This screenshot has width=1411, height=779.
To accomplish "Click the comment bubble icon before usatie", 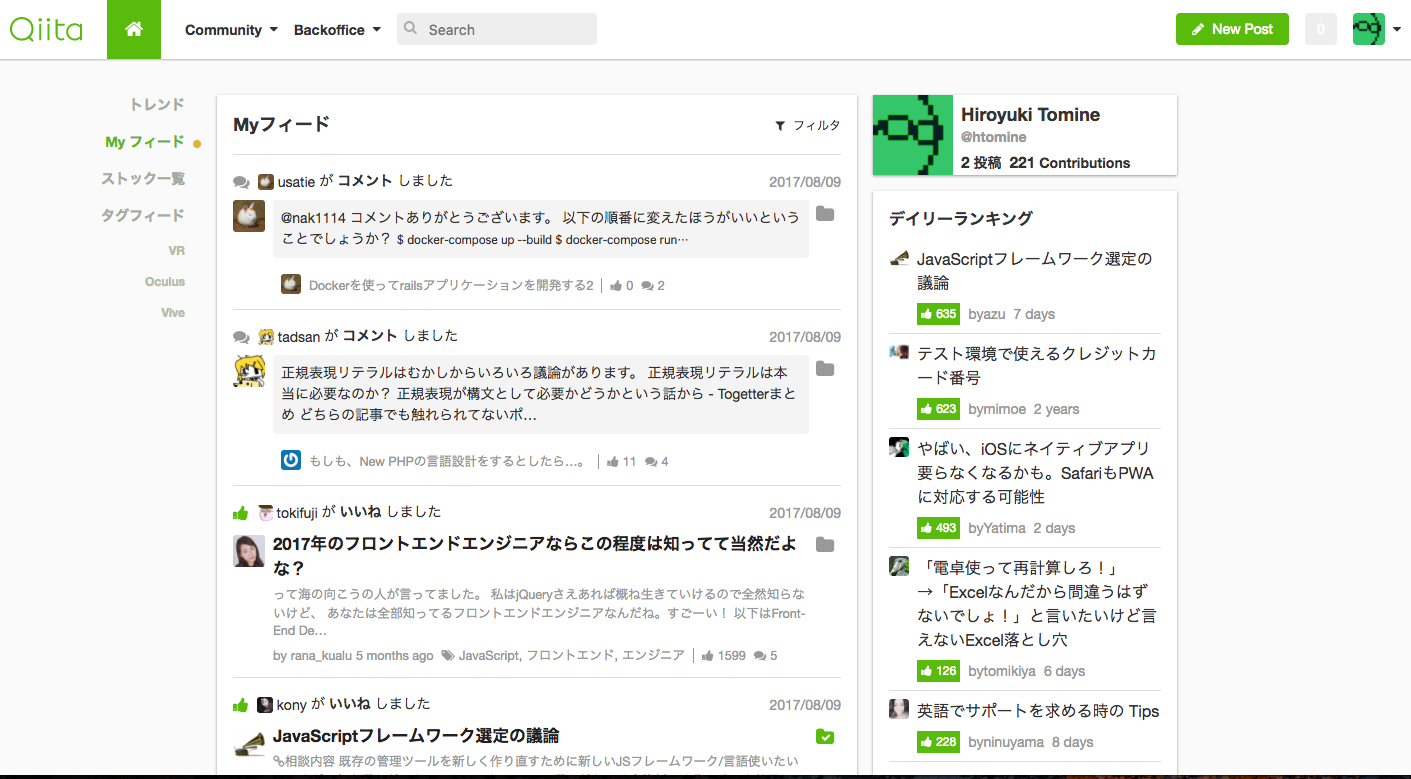I will click(241, 182).
